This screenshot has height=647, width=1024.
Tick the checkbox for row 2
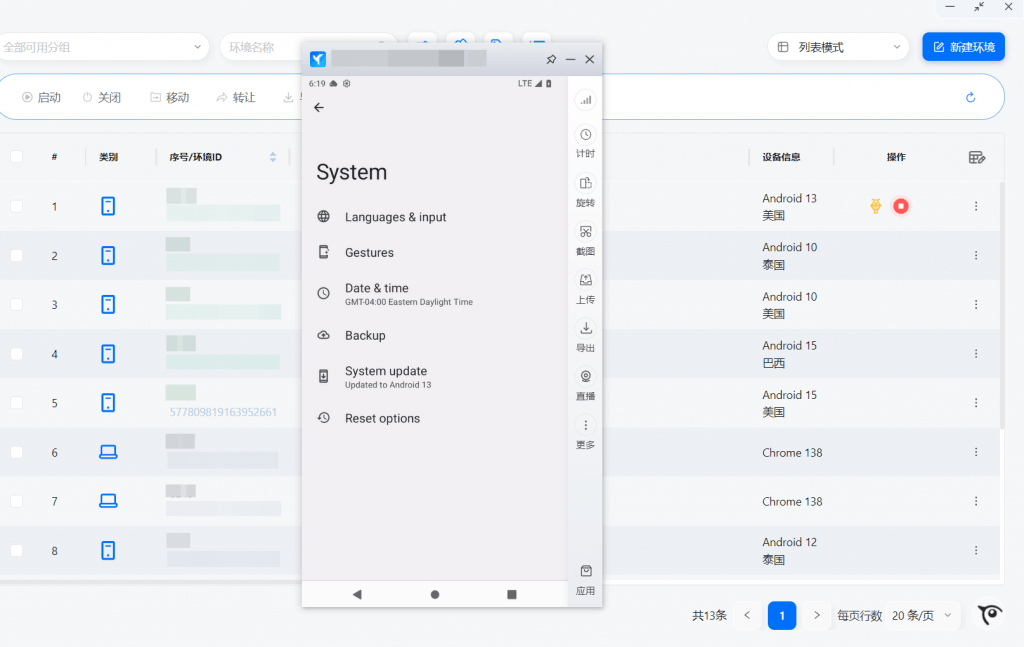pos(16,256)
